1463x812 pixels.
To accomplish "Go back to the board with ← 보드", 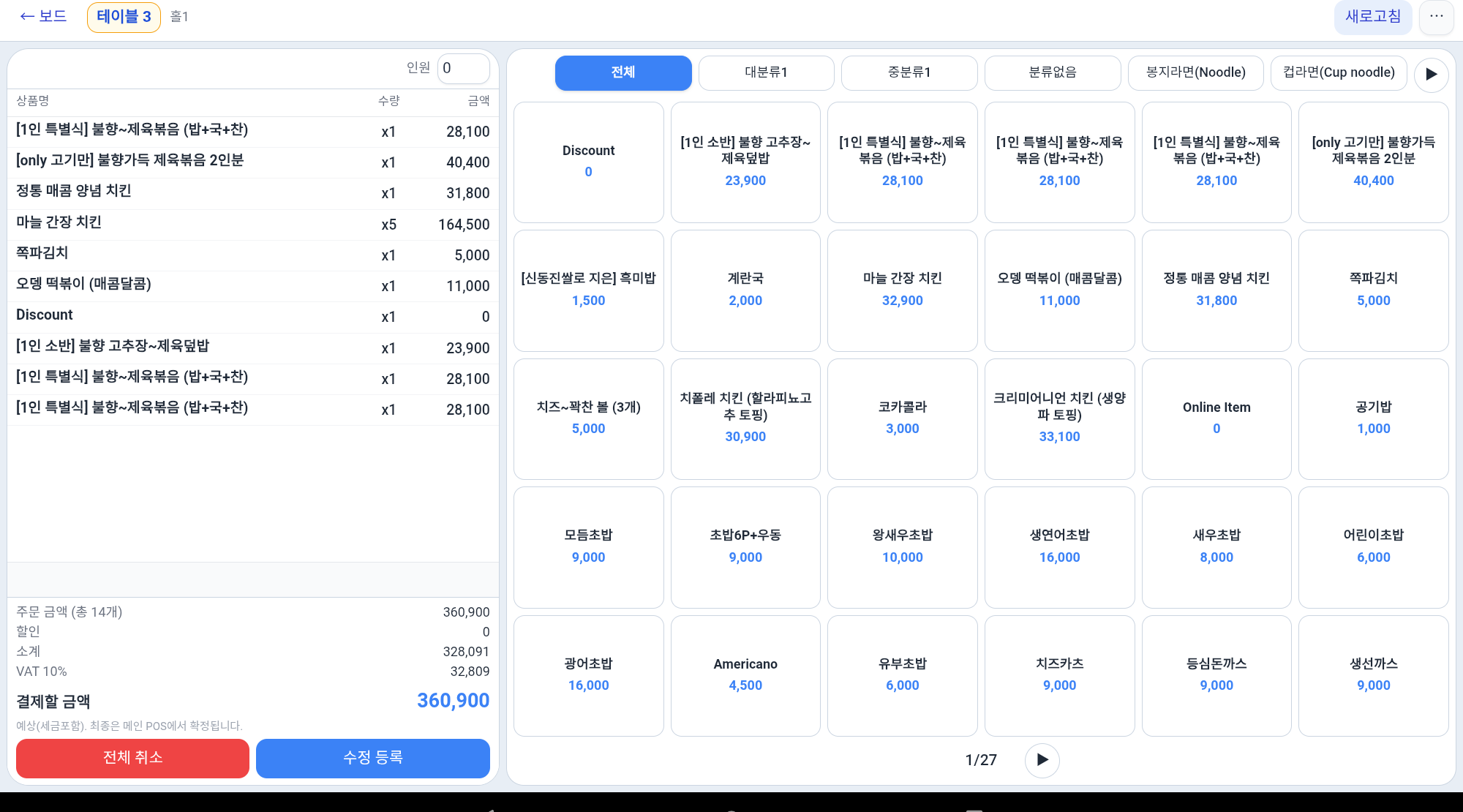I will 43,16.
